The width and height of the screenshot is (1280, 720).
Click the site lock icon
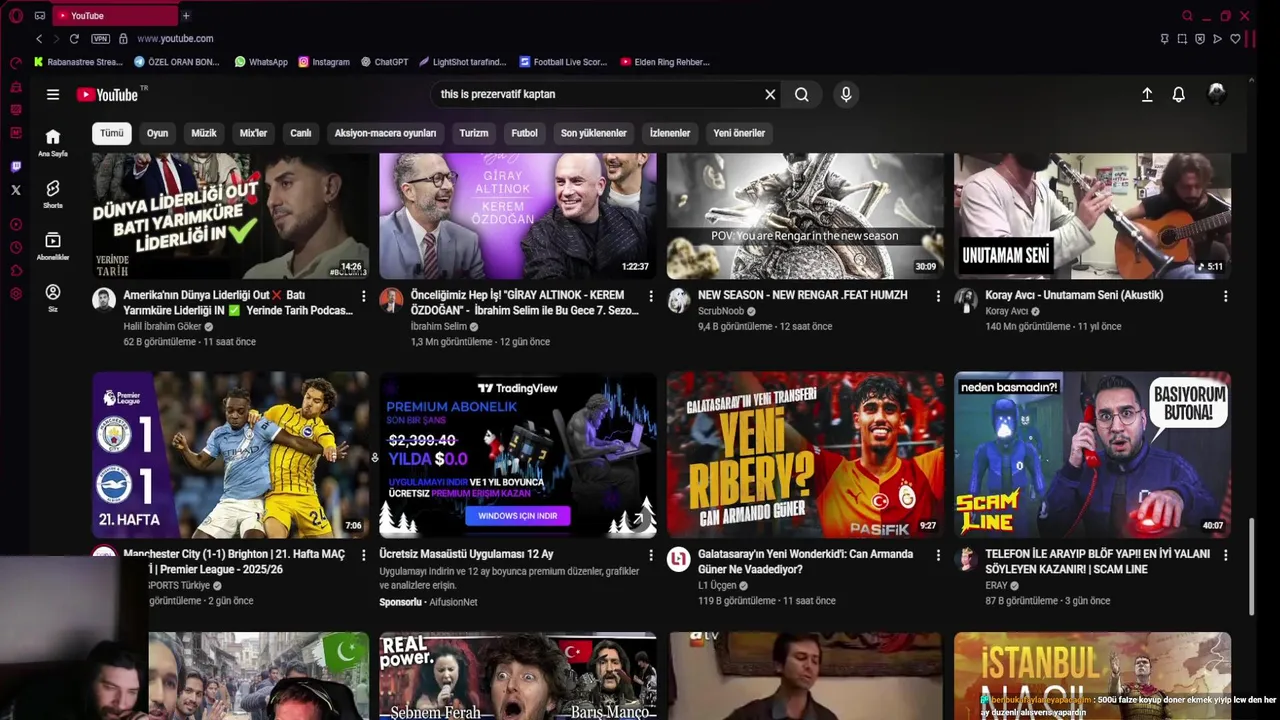[x=123, y=39]
